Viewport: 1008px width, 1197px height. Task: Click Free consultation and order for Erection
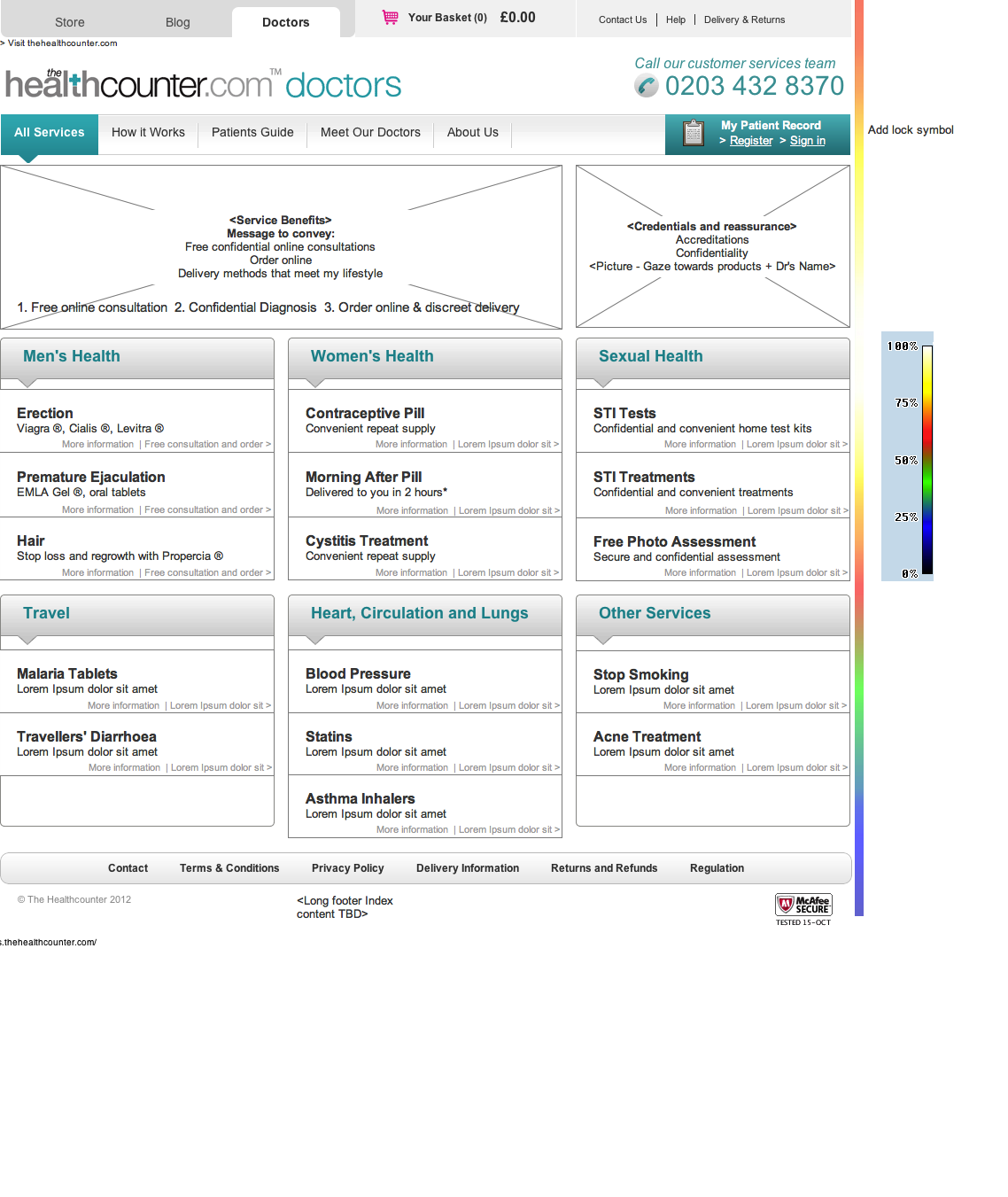pos(205,445)
